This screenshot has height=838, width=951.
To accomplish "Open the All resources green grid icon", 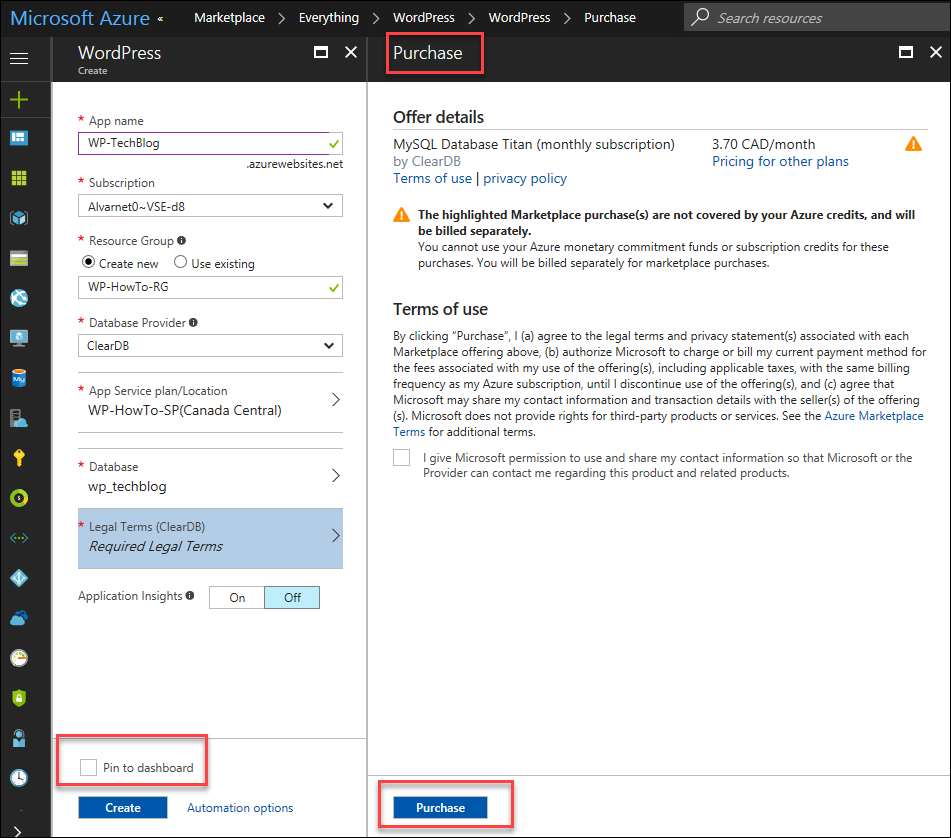I will coord(19,178).
